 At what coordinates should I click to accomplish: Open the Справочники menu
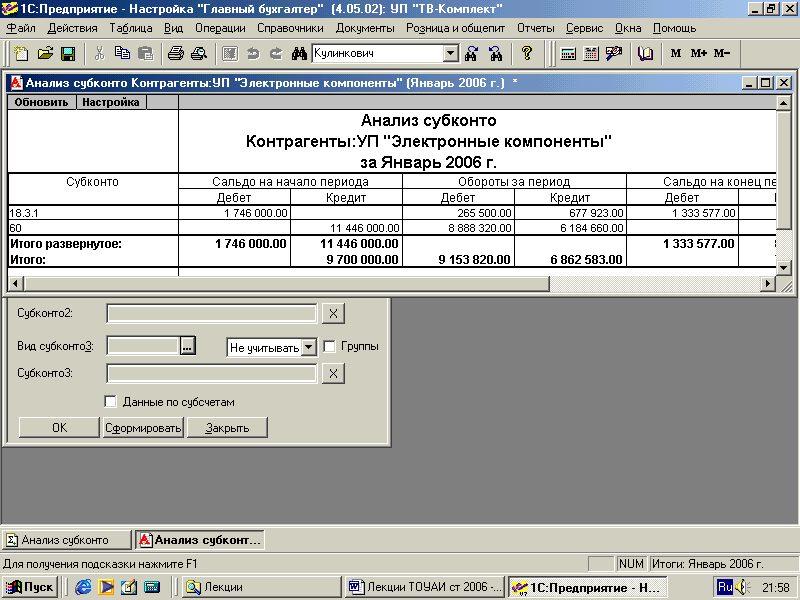tap(290, 28)
